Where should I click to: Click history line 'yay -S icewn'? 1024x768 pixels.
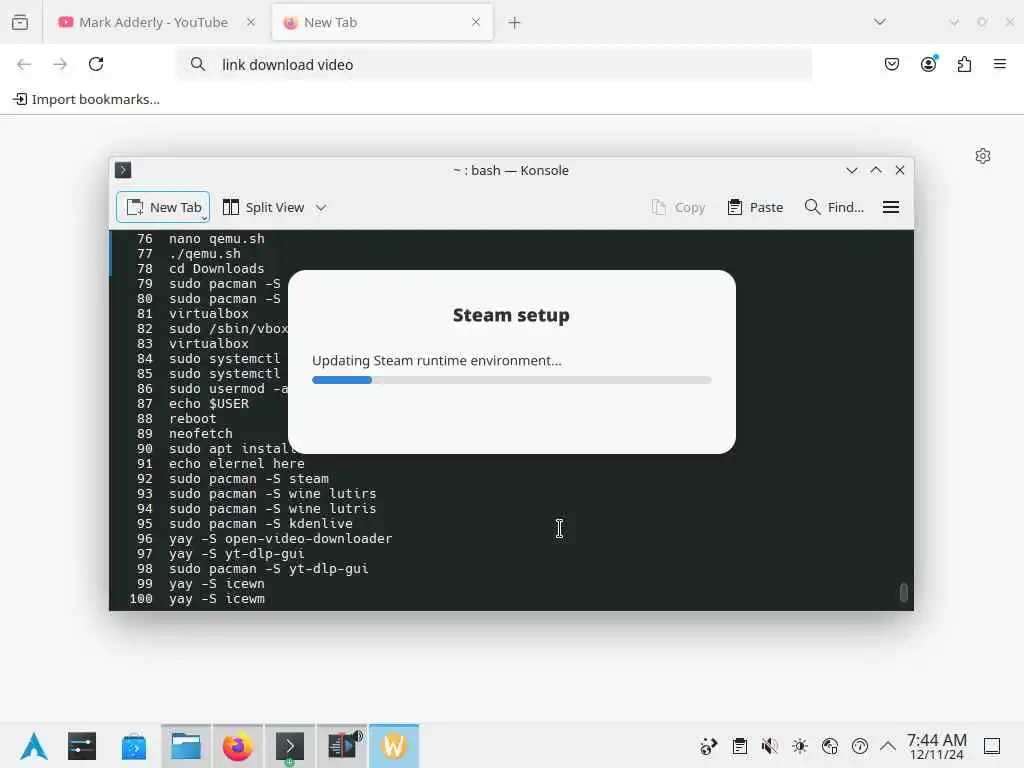pyautogui.click(x=217, y=584)
